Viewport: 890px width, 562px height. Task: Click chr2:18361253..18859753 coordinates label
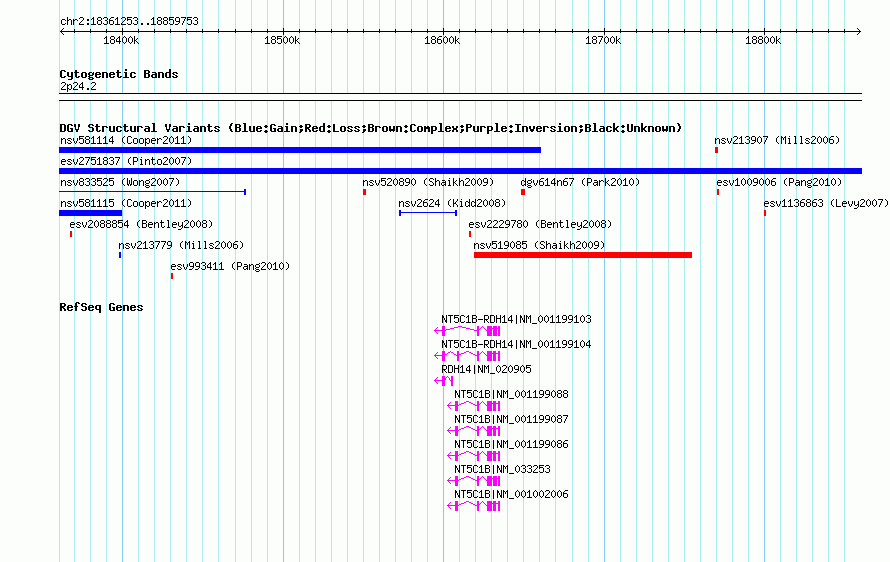click(129, 21)
